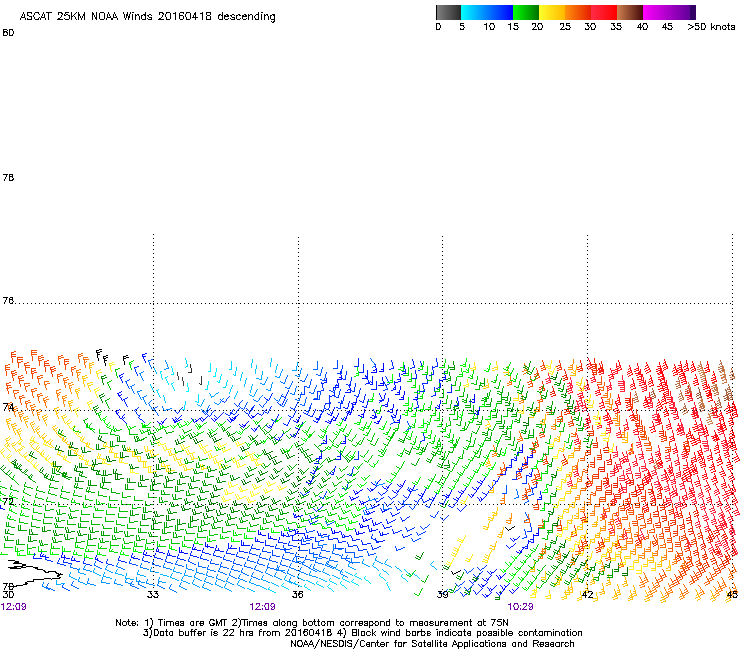Click the title 'ASCAT 25KM NOAA Winds 20160418 descending'
The height and width of the screenshot is (650, 740).
point(147,17)
